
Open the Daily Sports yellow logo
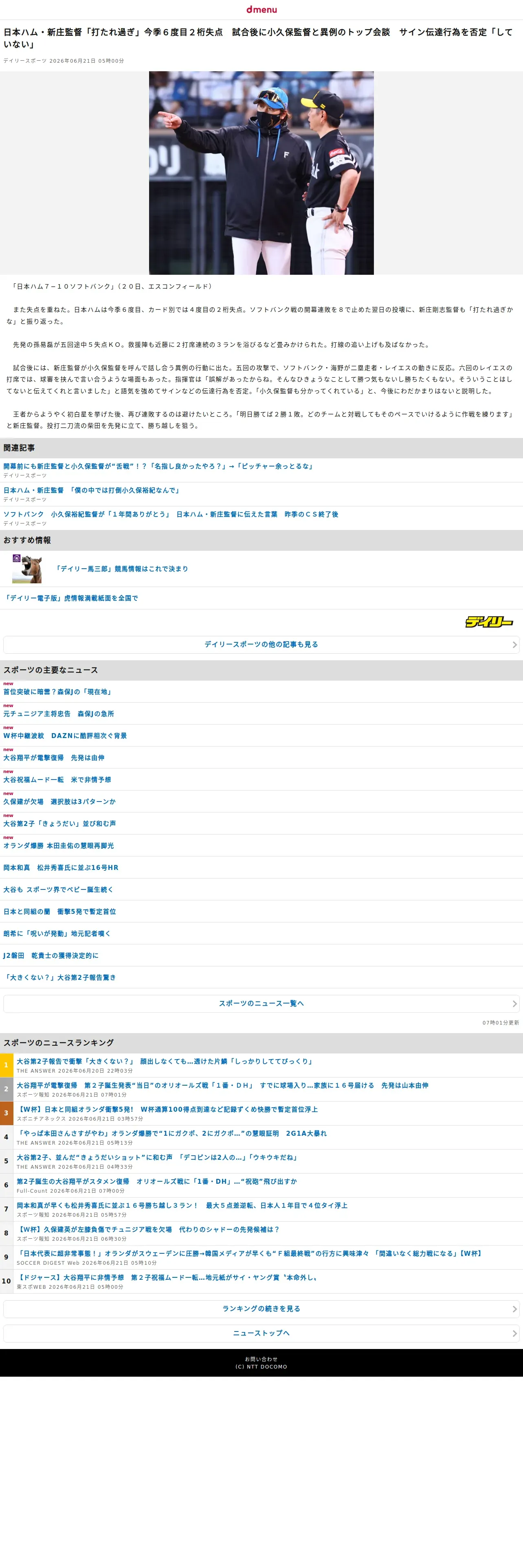pyautogui.click(x=489, y=622)
